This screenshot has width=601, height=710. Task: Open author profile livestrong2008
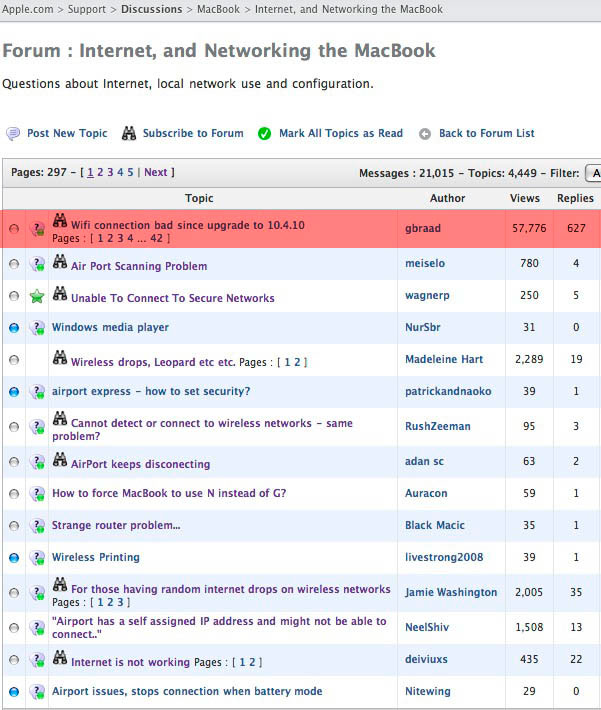(x=444, y=557)
